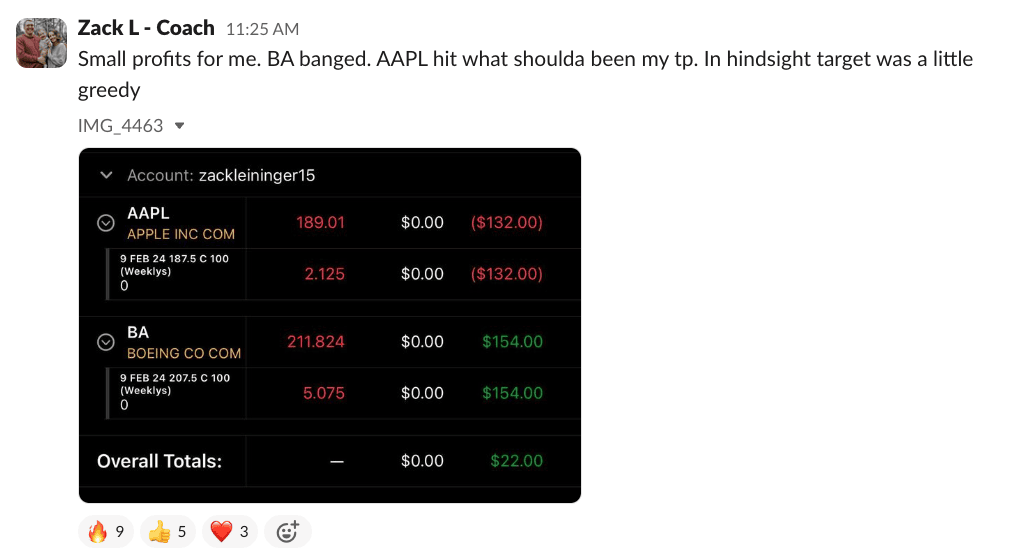Open the IMG_4463 file name

[x=120, y=126]
